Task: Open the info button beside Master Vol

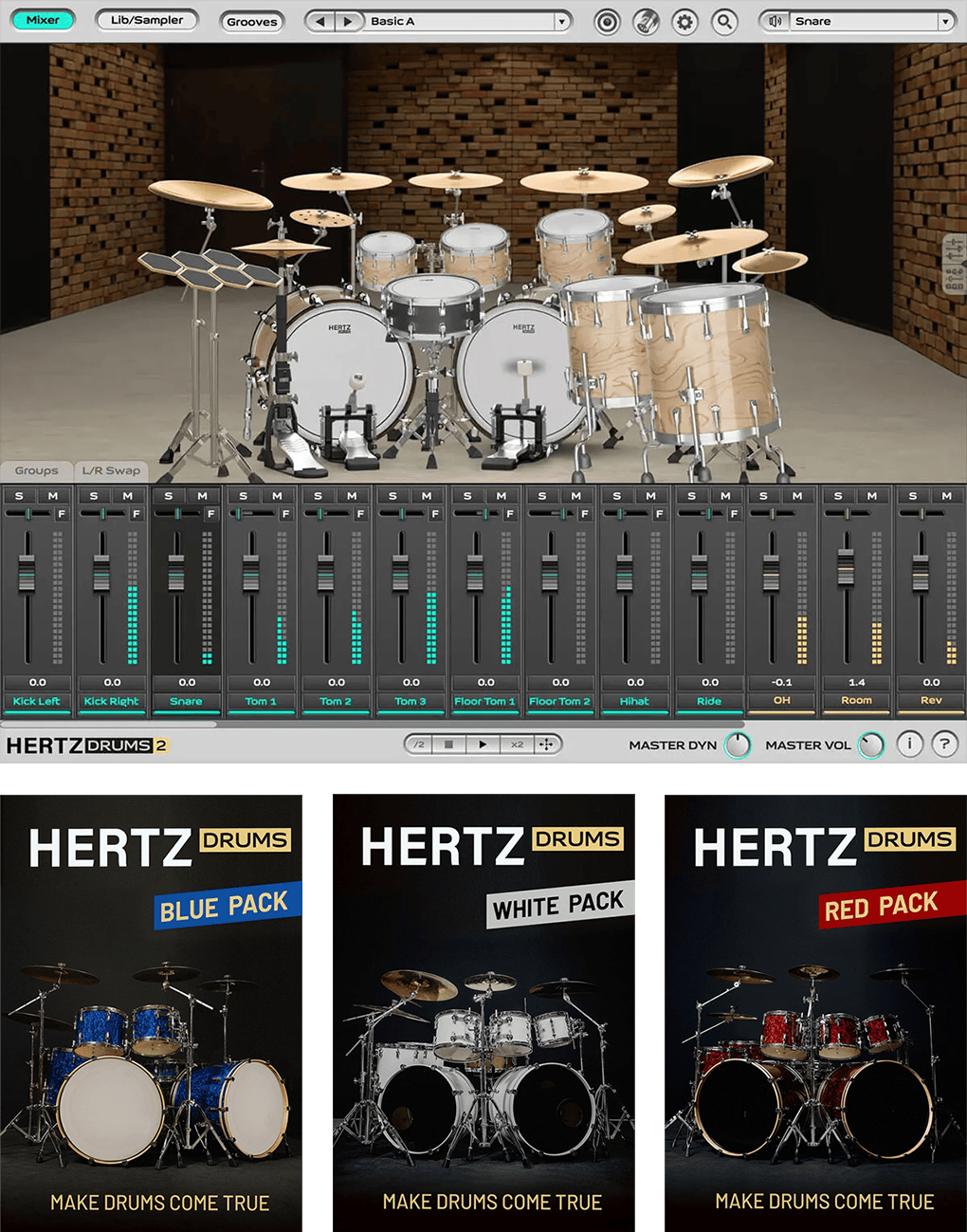Action: [909, 745]
